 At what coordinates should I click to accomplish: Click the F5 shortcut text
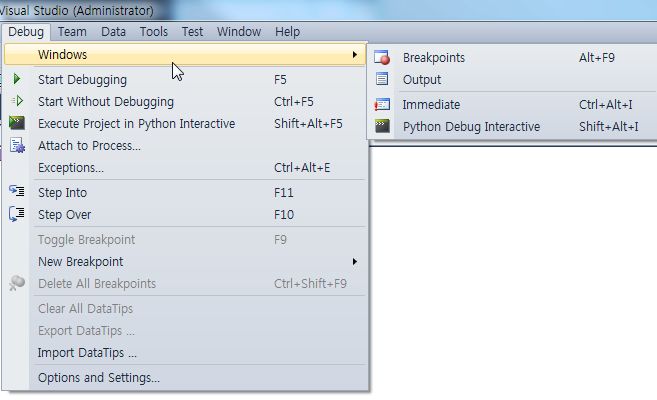(280, 80)
